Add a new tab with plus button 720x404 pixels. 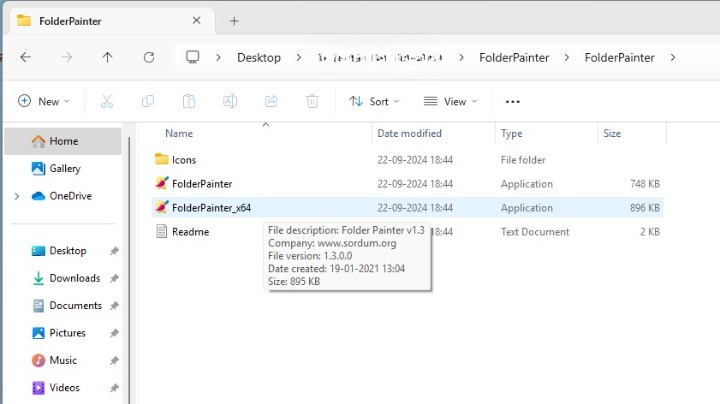(x=234, y=21)
